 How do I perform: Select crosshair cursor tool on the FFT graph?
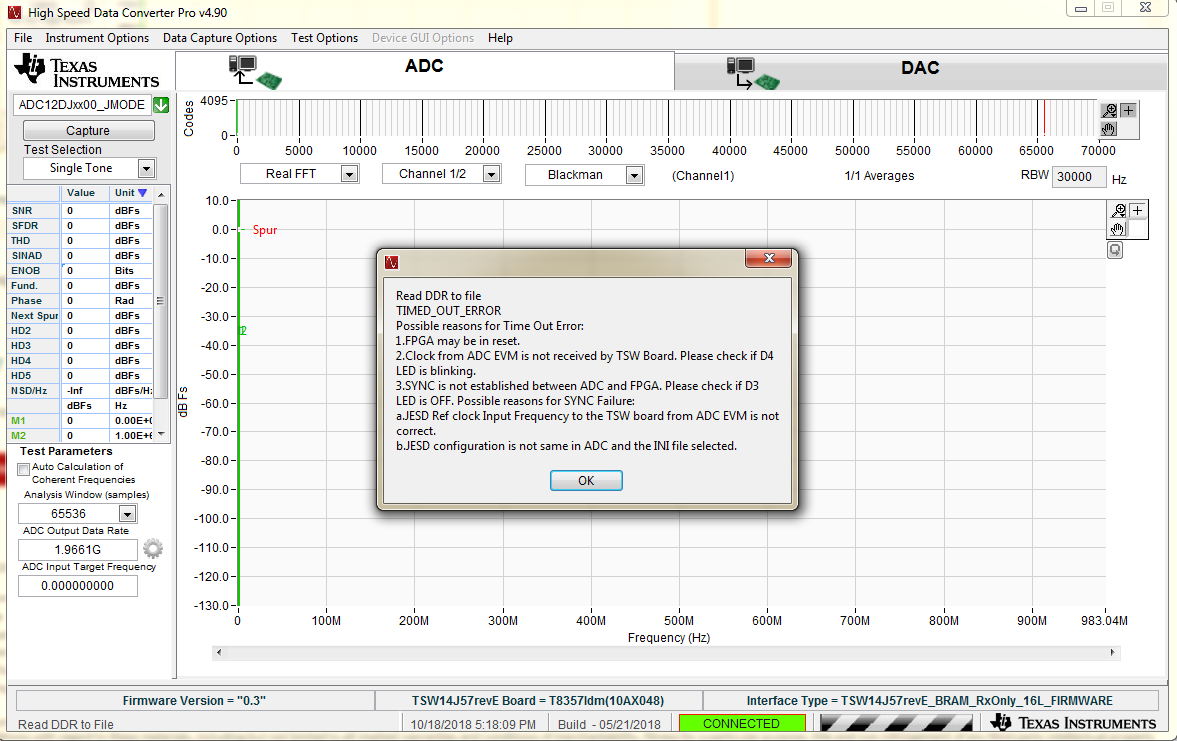point(1137,210)
